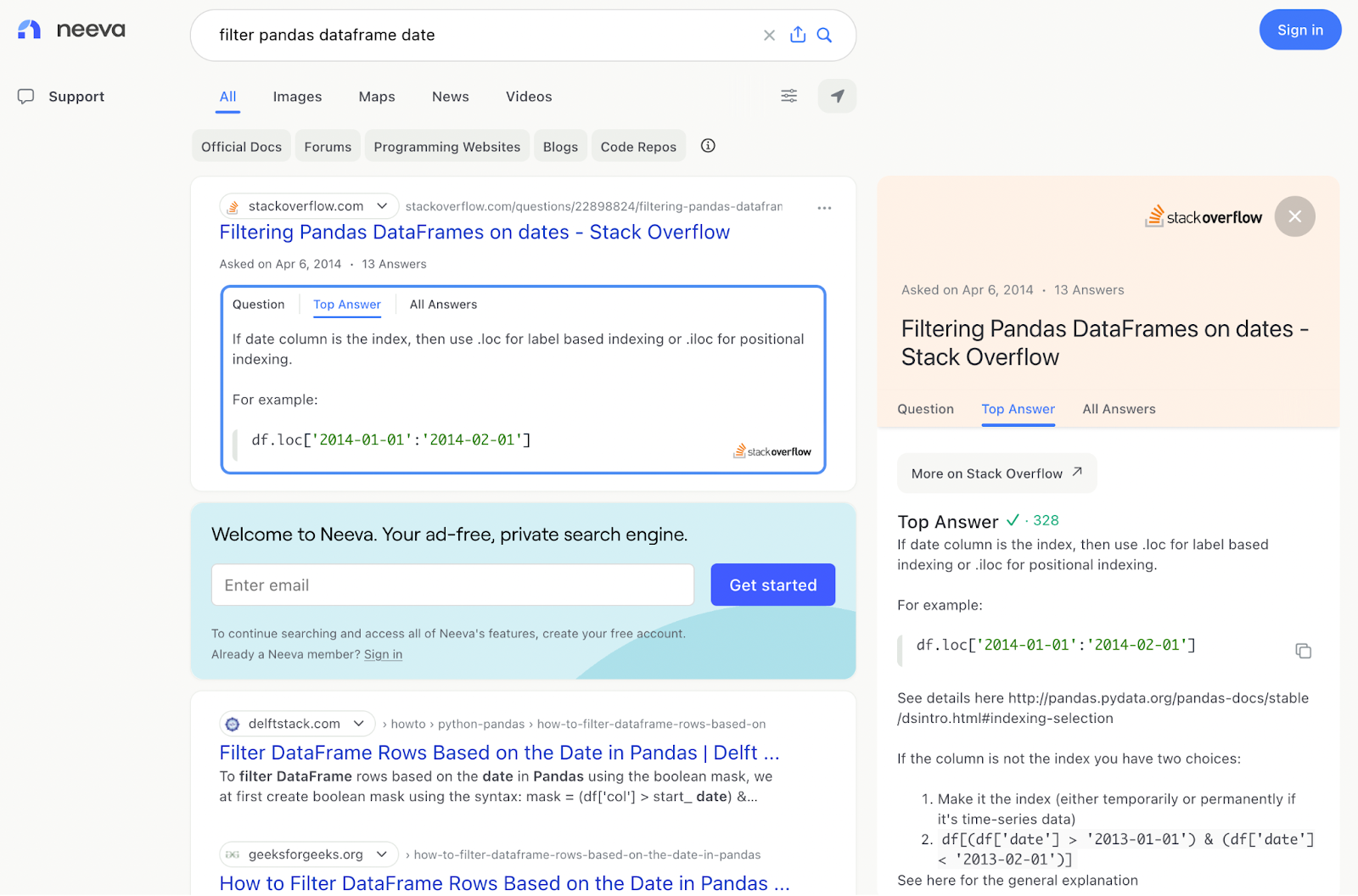Viewport: 1358px width, 896px height.
Task: Clear the search query with X icon
Action: [769, 35]
